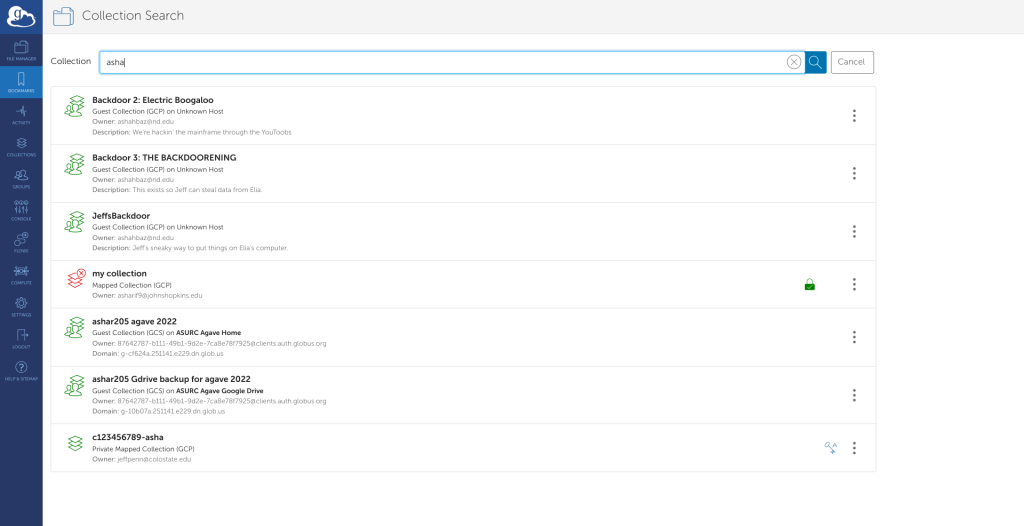This screenshot has width=1024, height=526.
Task: Click into the Collection search field
Action: pos(440,62)
